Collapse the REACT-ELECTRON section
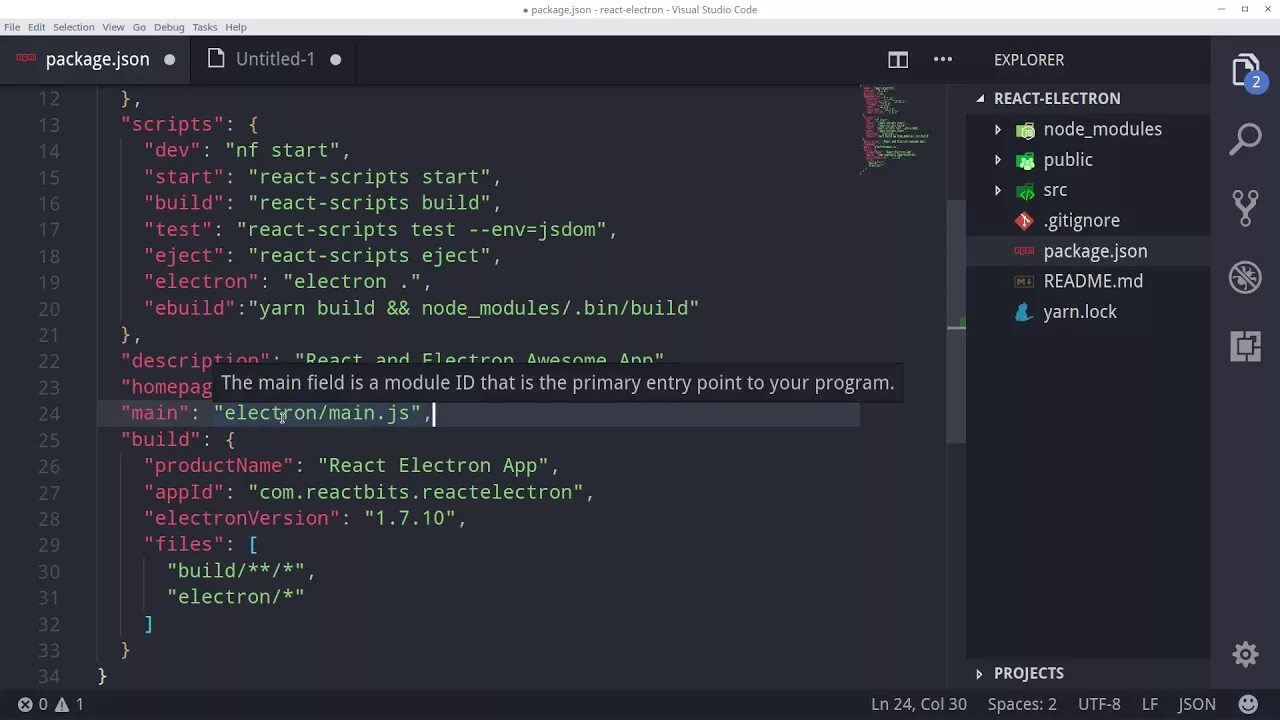Screen dimensions: 1280x720 pos(980,99)
